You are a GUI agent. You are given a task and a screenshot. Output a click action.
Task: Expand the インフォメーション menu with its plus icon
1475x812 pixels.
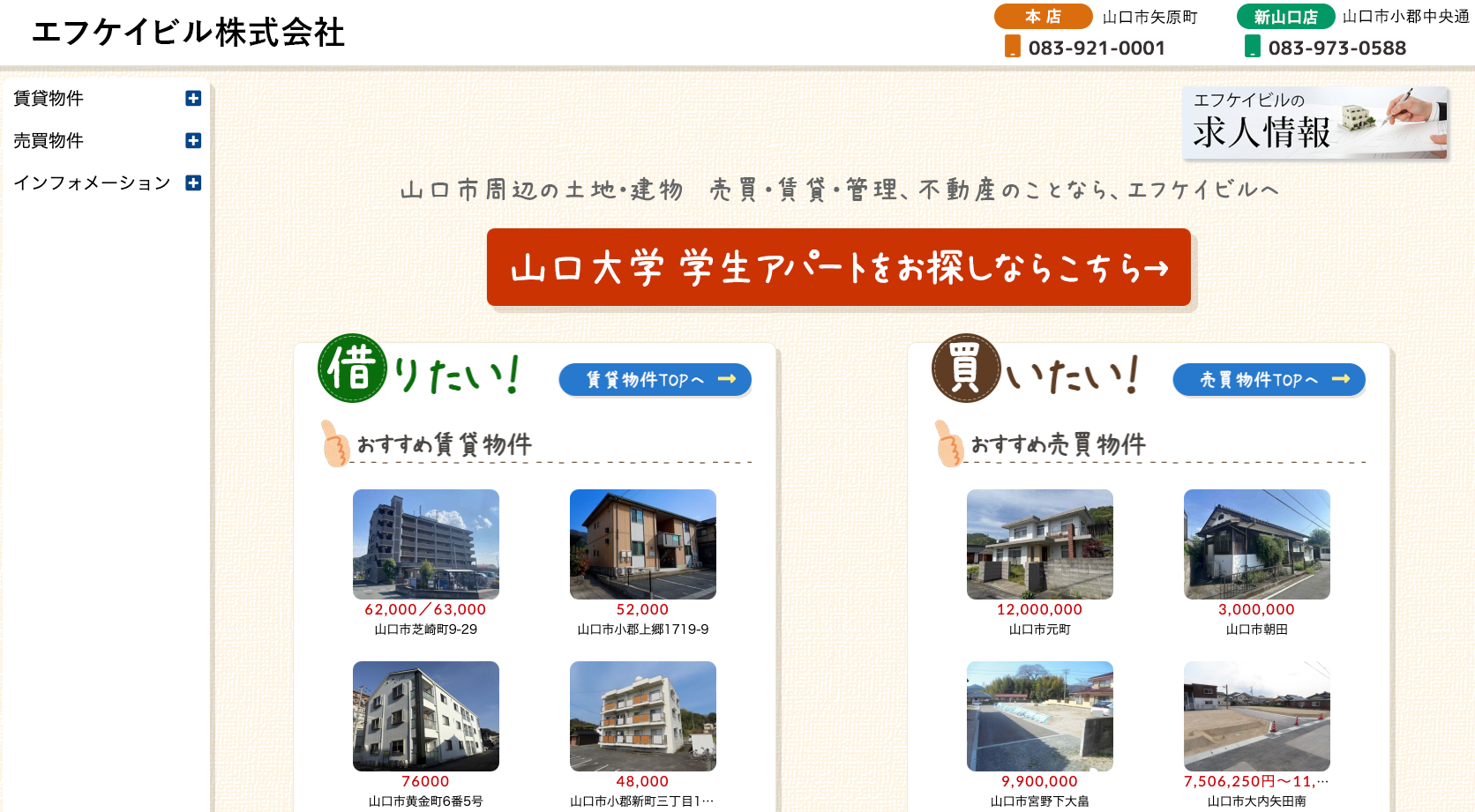(x=193, y=183)
